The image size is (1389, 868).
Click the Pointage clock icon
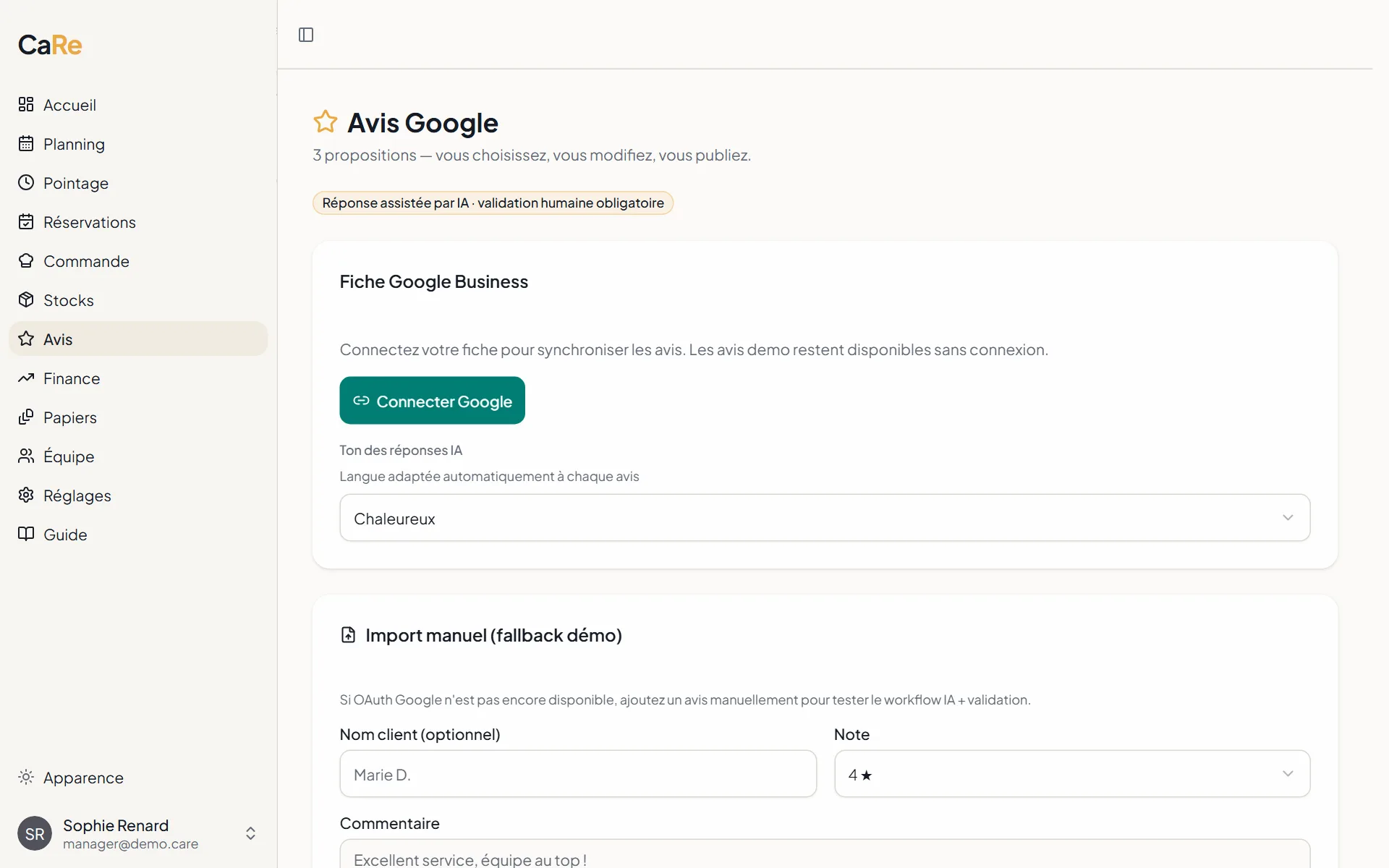[x=26, y=182]
